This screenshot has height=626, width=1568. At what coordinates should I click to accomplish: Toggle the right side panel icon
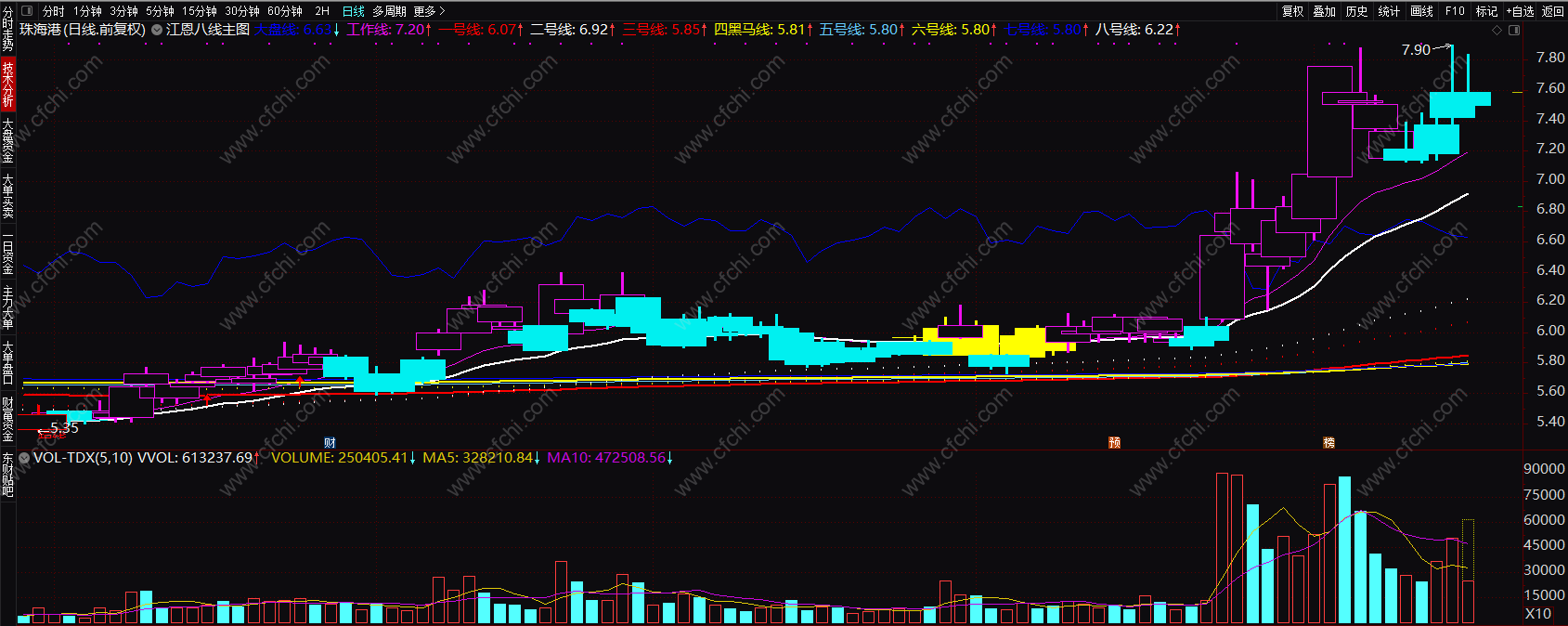pyautogui.click(x=1514, y=30)
